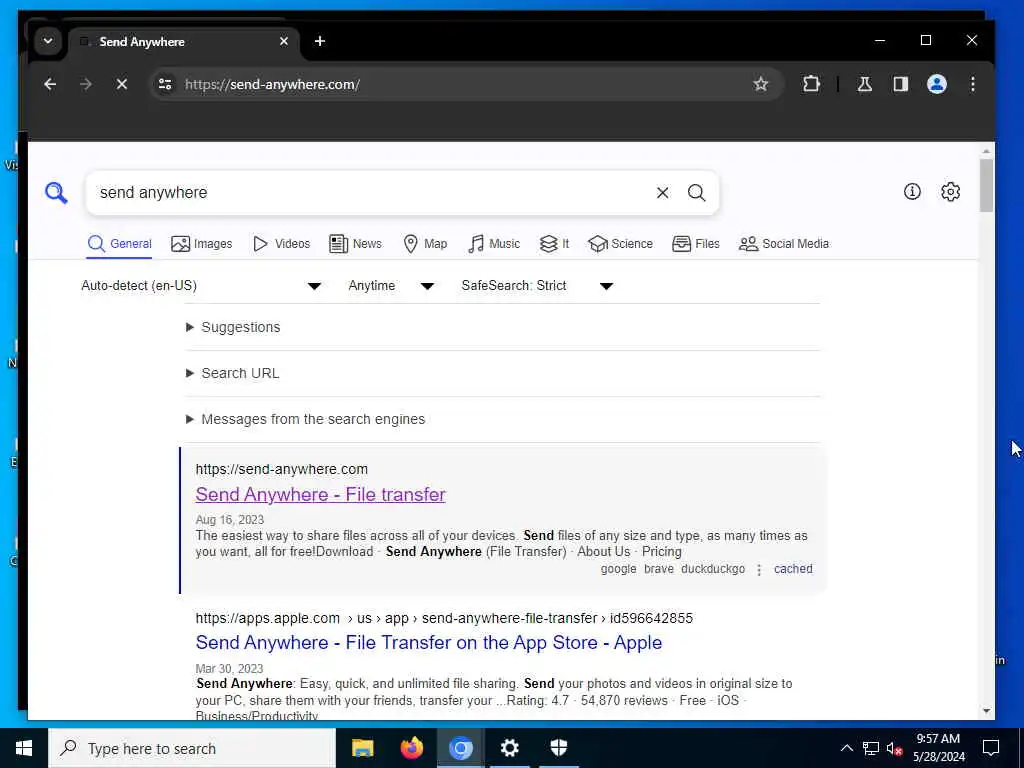The height and width of the screenshot is (768, 1024).
Task: Open Firefox from the taskbar
Action: pos(411,748)
